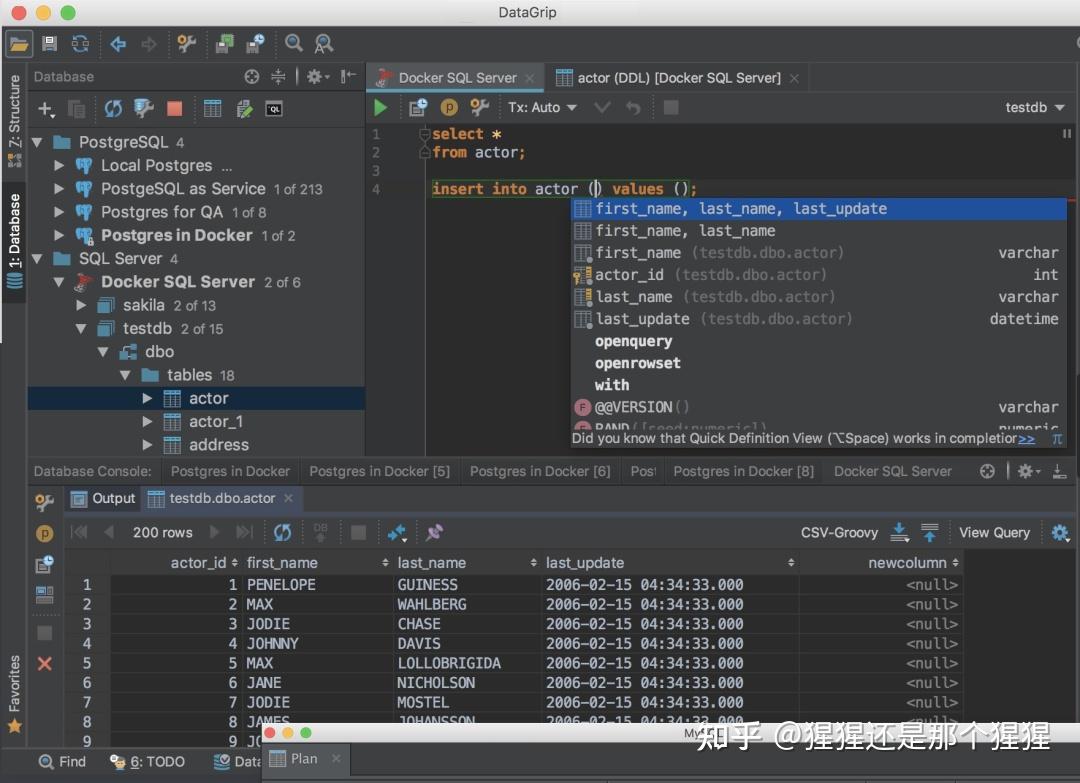1080x783 pixels.
Task: Pin the result tab with pin icon
Action: click(x=434, y=532)
